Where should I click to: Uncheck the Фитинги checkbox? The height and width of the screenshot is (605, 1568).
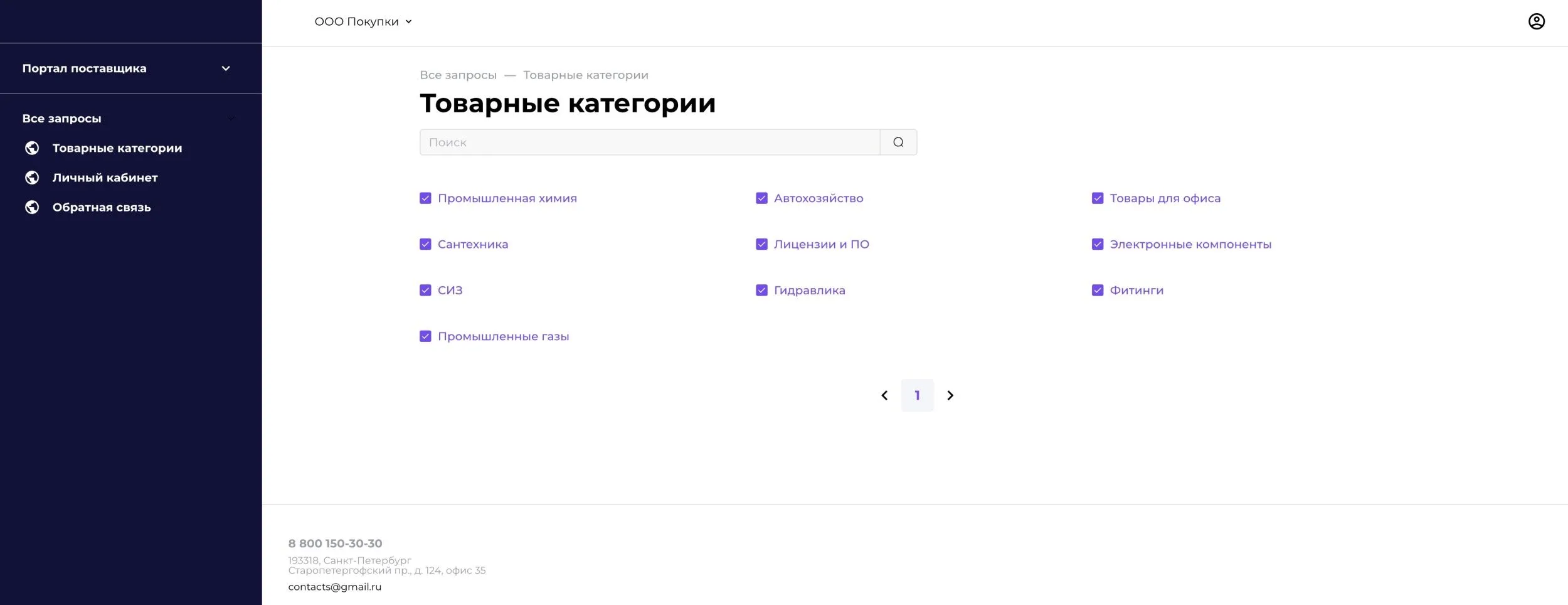point(1097,290)
